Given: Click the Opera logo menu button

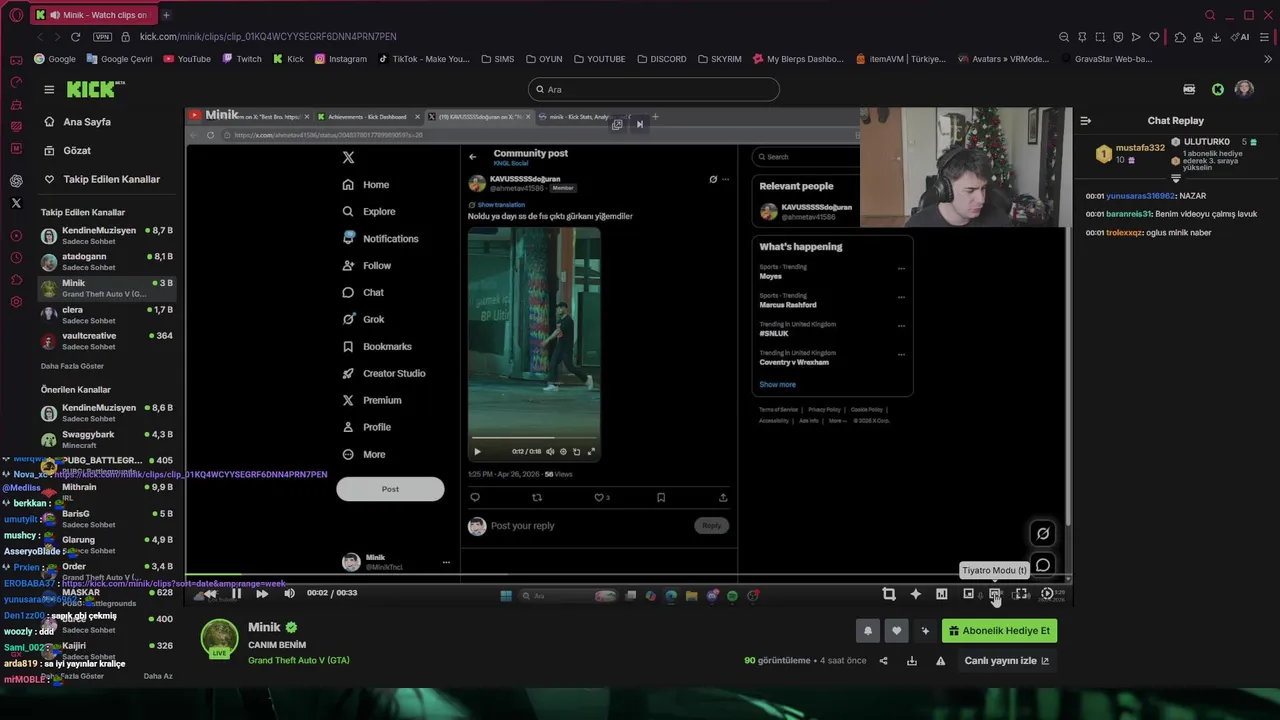Looking at the screenshot, I should (x=16, y=15).
